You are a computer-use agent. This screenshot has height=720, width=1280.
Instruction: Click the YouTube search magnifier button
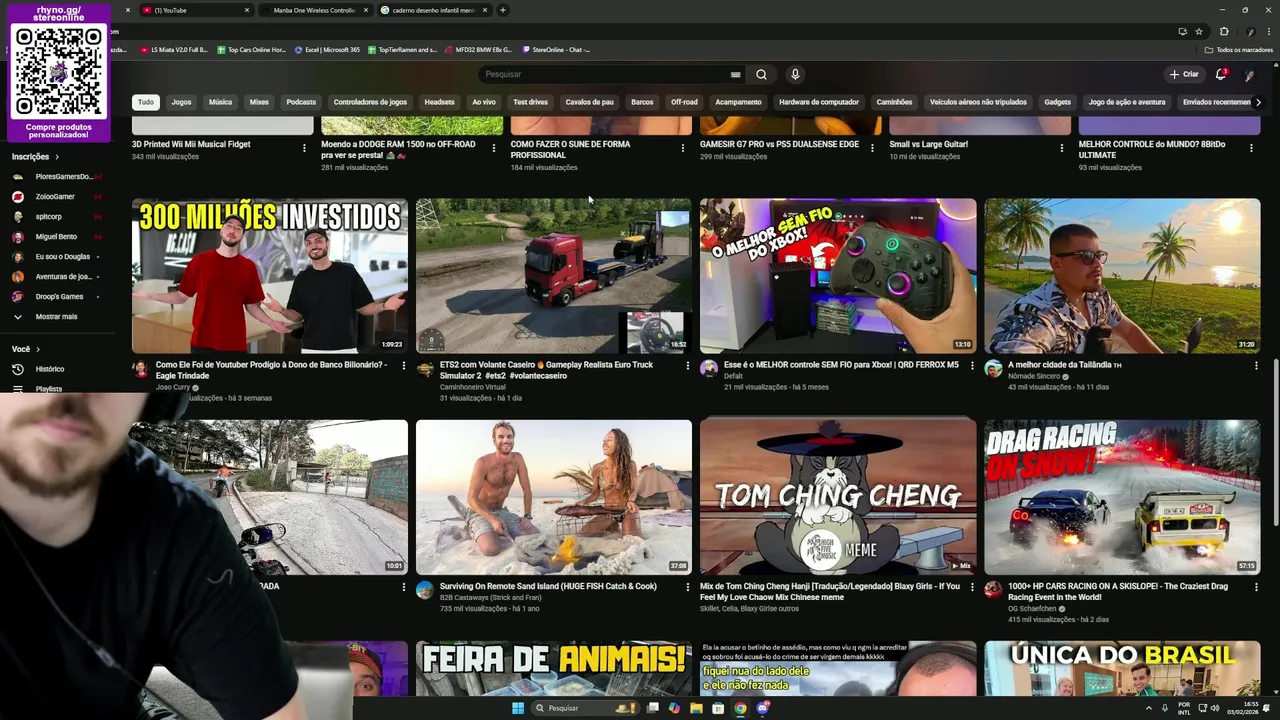[x=761, y=74]
